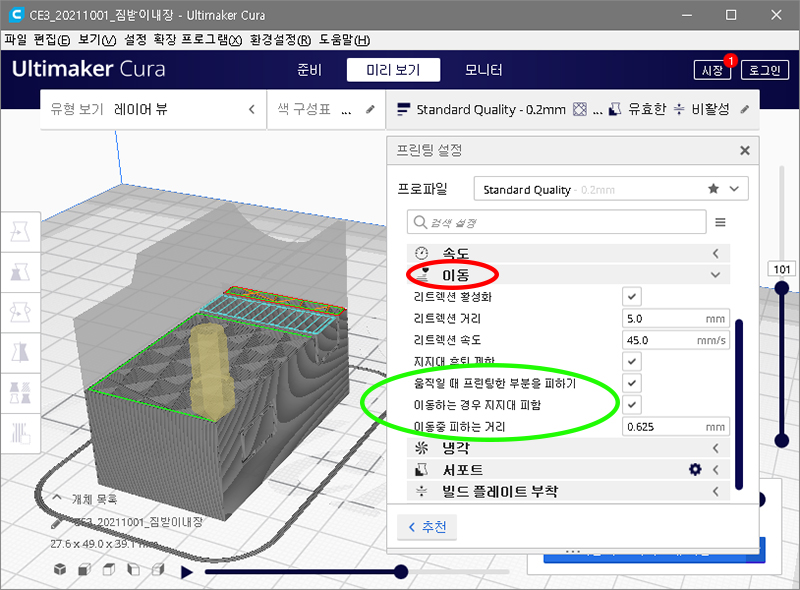The image size is (800, 590).
Task: Open settings visibility hamburger menu
Action: (720, 223)
